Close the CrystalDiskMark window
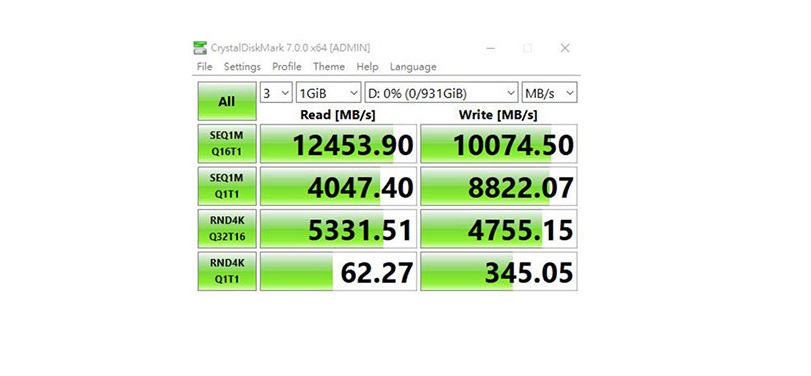 click(x=565, y=48)
